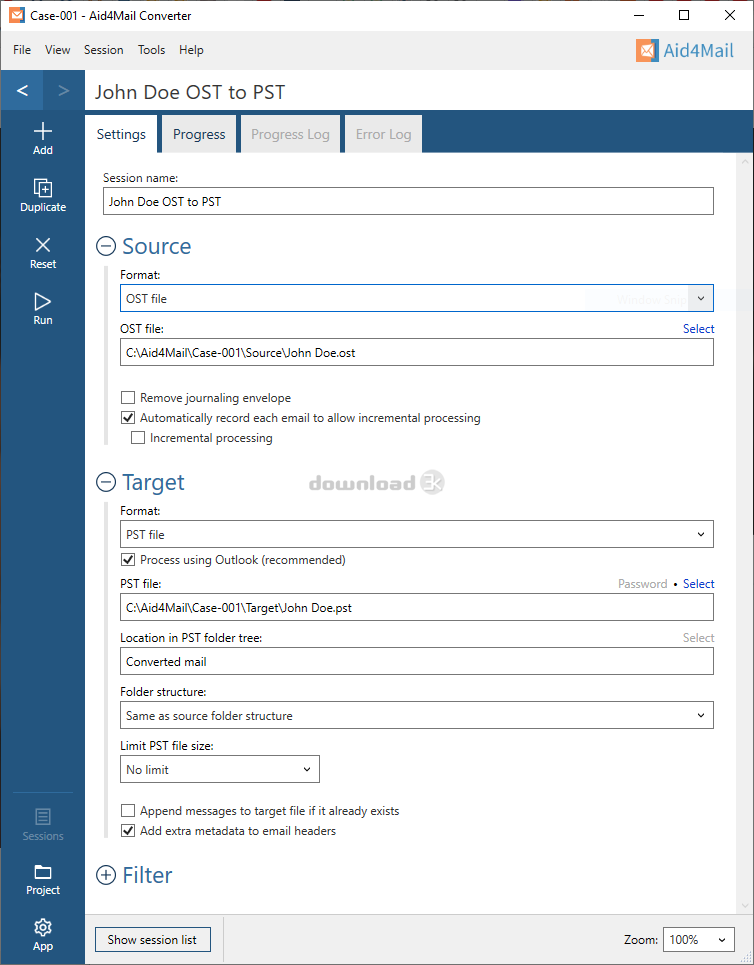
Task: Open App settings gear
Action: click(42, 935)
